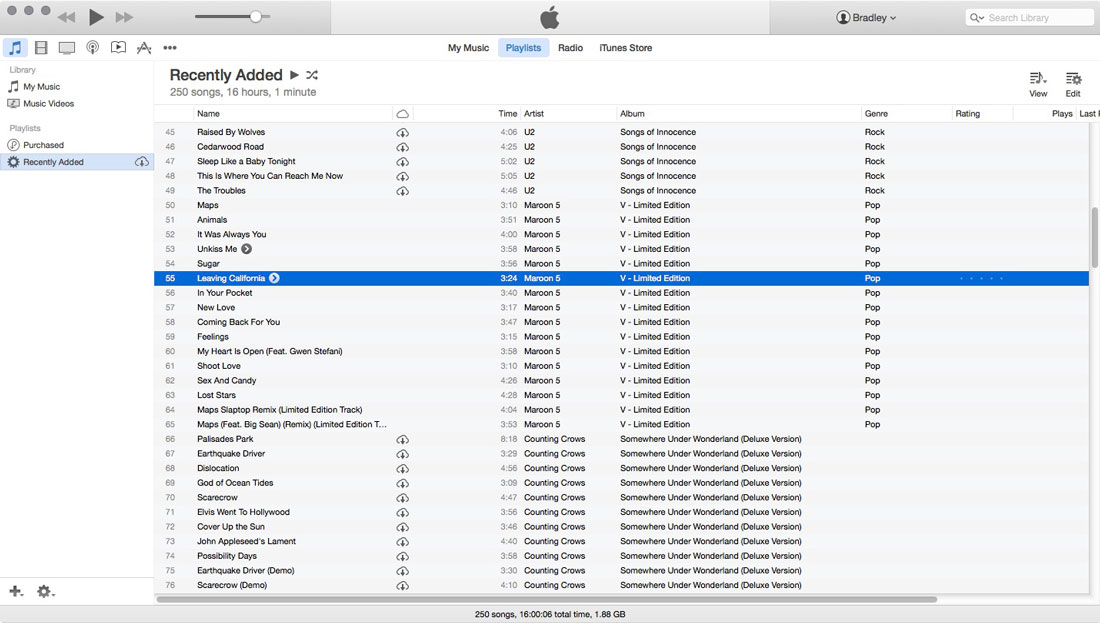Sort by the Time column header
Screen dimensions: 1100x623
(508, 114)
